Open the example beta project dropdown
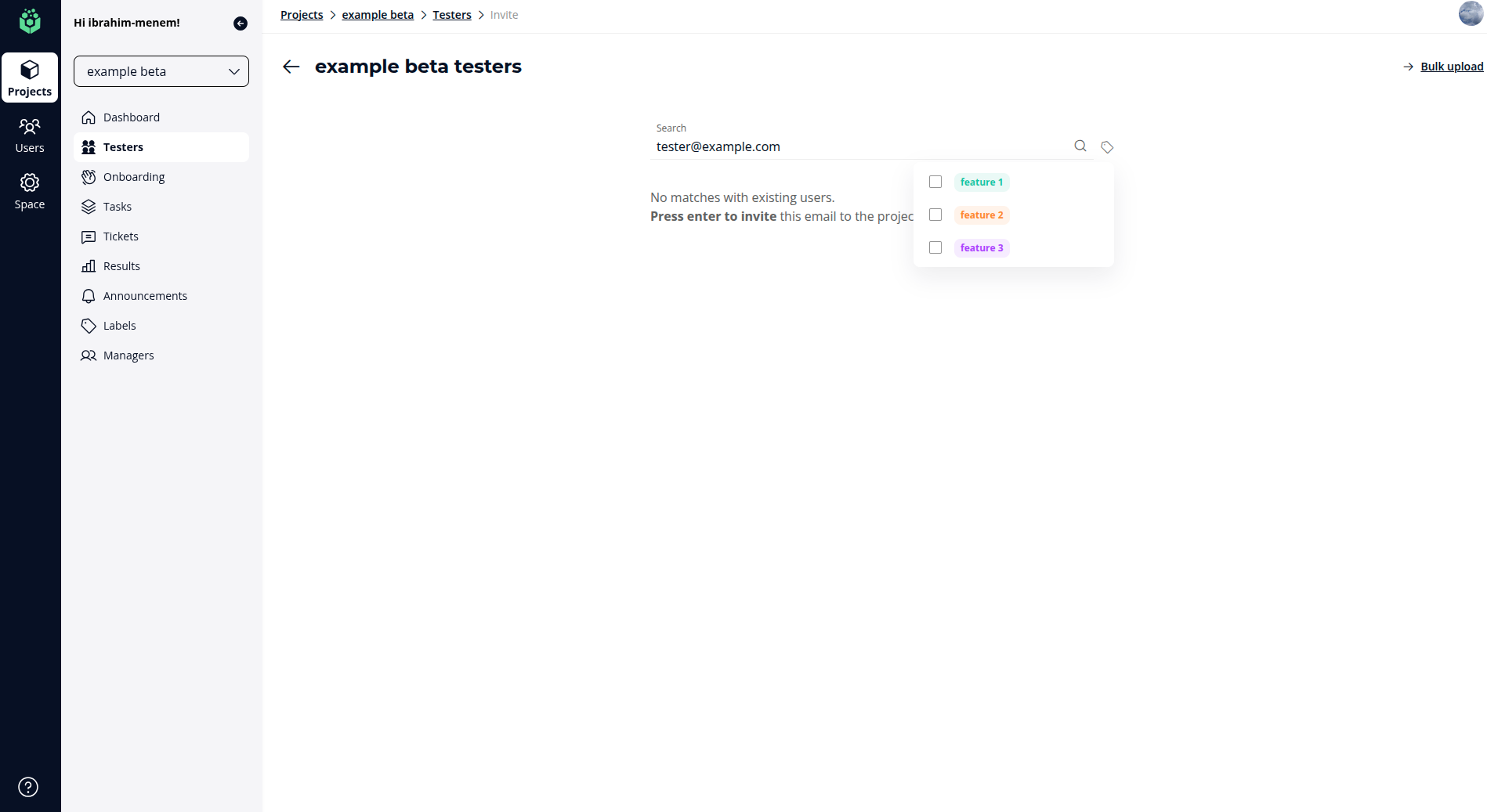This screenshot has height=812, width=1487. click(x=161, y=71)
